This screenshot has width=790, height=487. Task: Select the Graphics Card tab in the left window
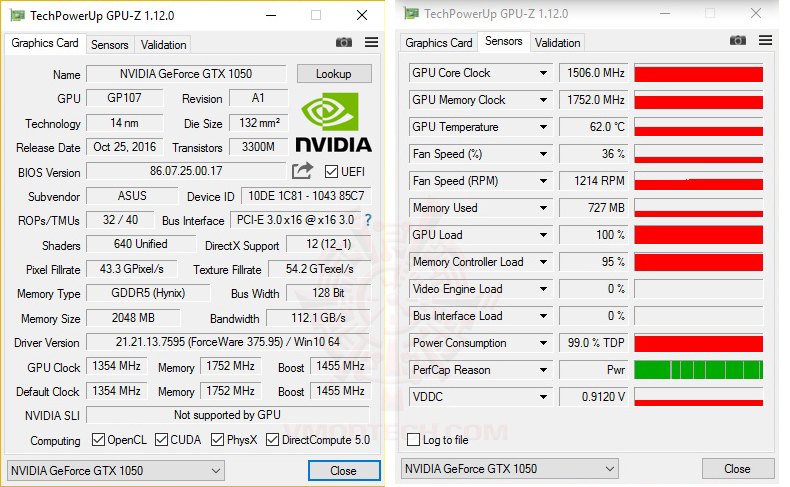click(x=45, y=43)
